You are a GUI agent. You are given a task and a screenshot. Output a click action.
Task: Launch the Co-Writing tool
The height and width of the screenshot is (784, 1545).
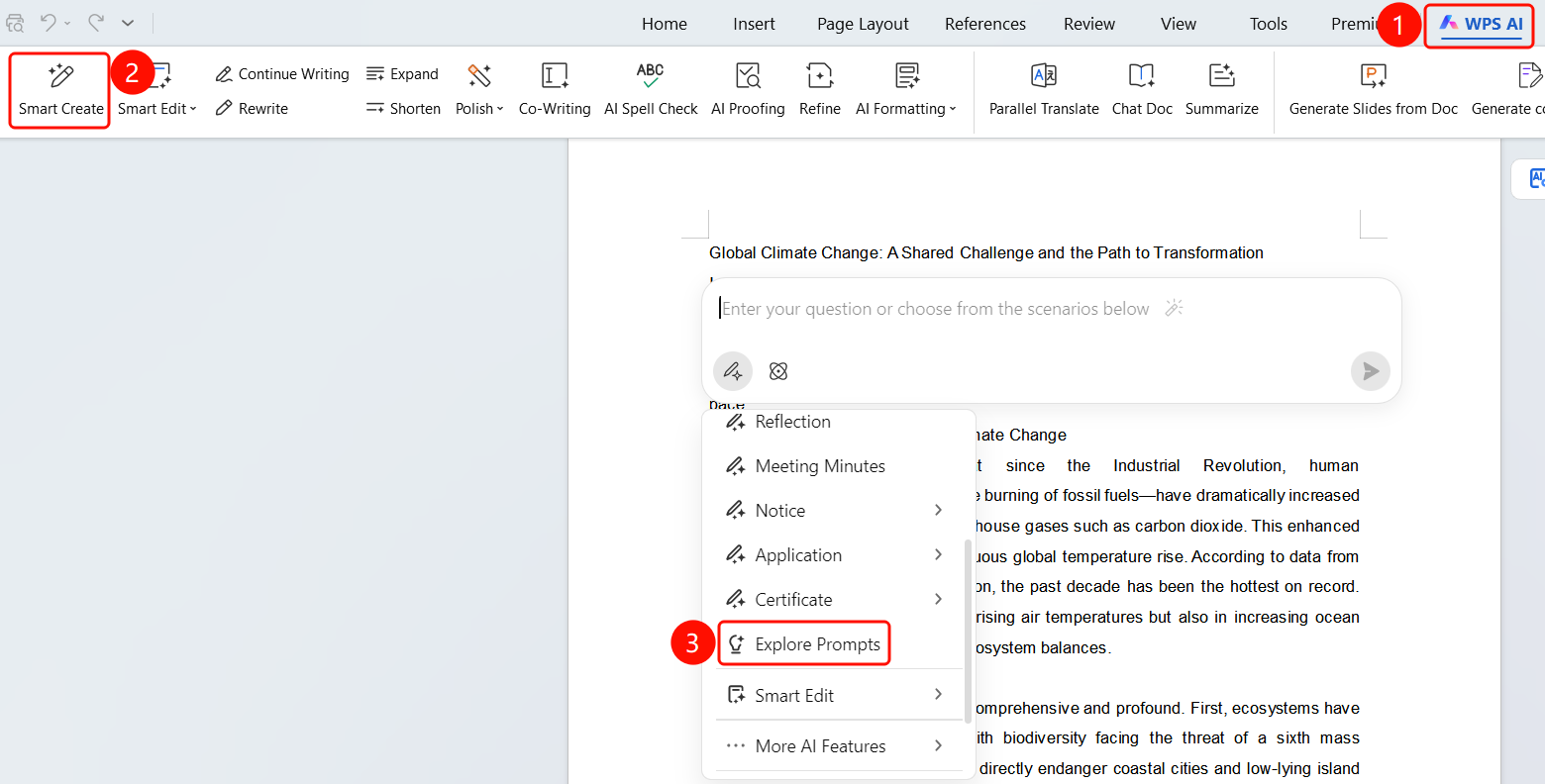pos(555,90)
